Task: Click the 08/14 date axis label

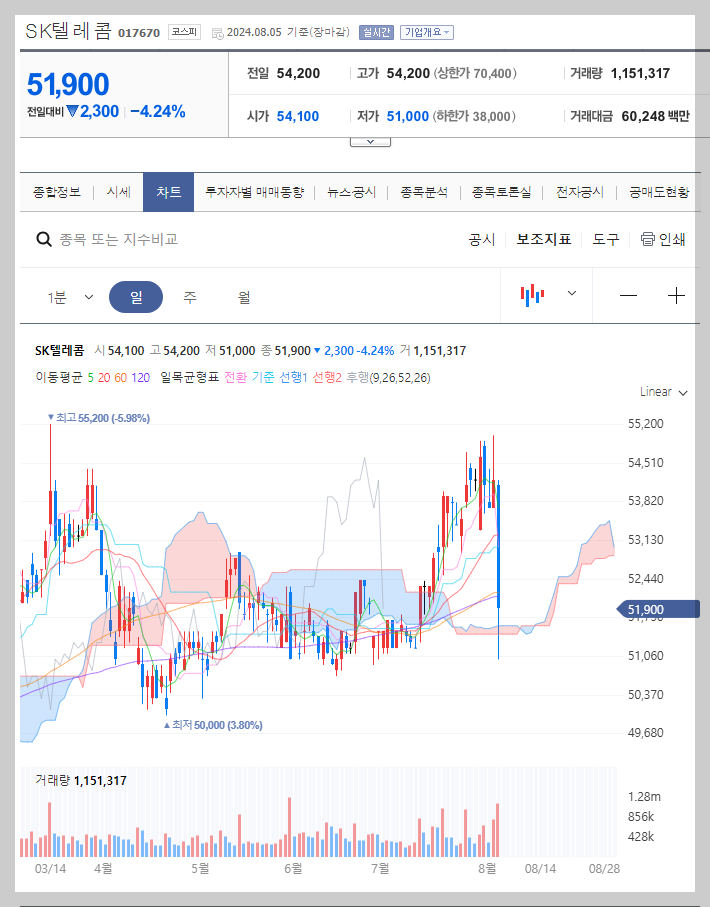Action: (x=540, y=869)
